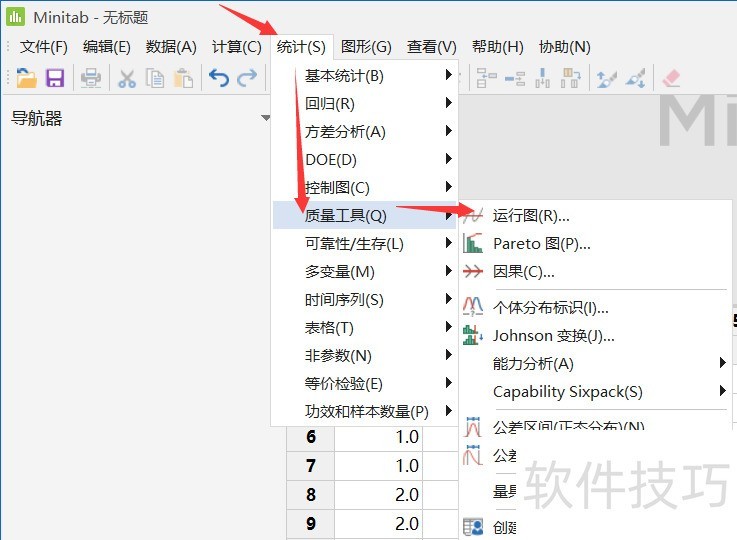Select 质量工具(Q) menu item
This screenshot has height=540, width=737.
tap(364, 215)
